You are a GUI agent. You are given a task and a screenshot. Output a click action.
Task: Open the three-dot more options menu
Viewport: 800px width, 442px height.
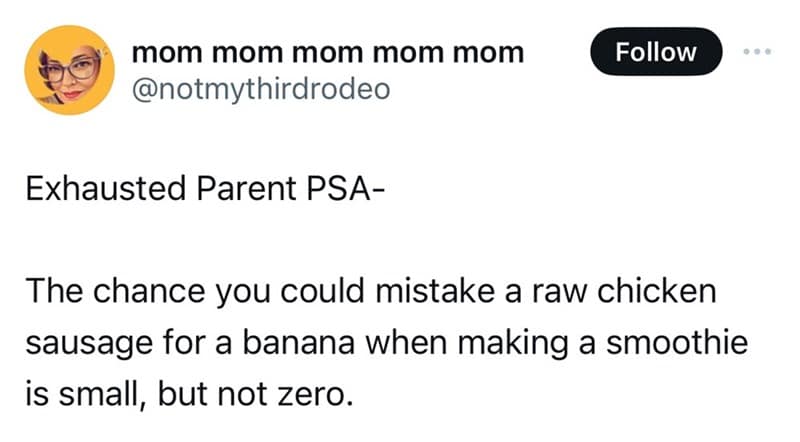[757, 52]
